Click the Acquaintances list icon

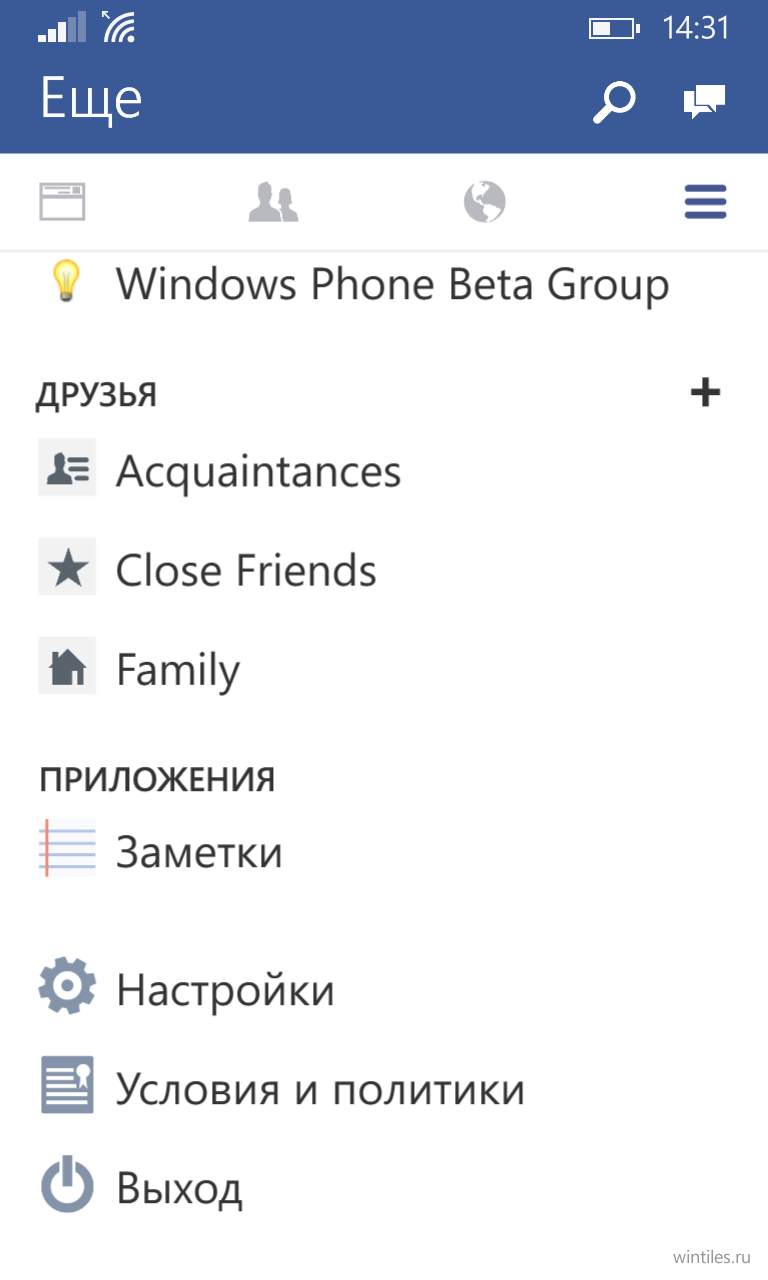67,467
